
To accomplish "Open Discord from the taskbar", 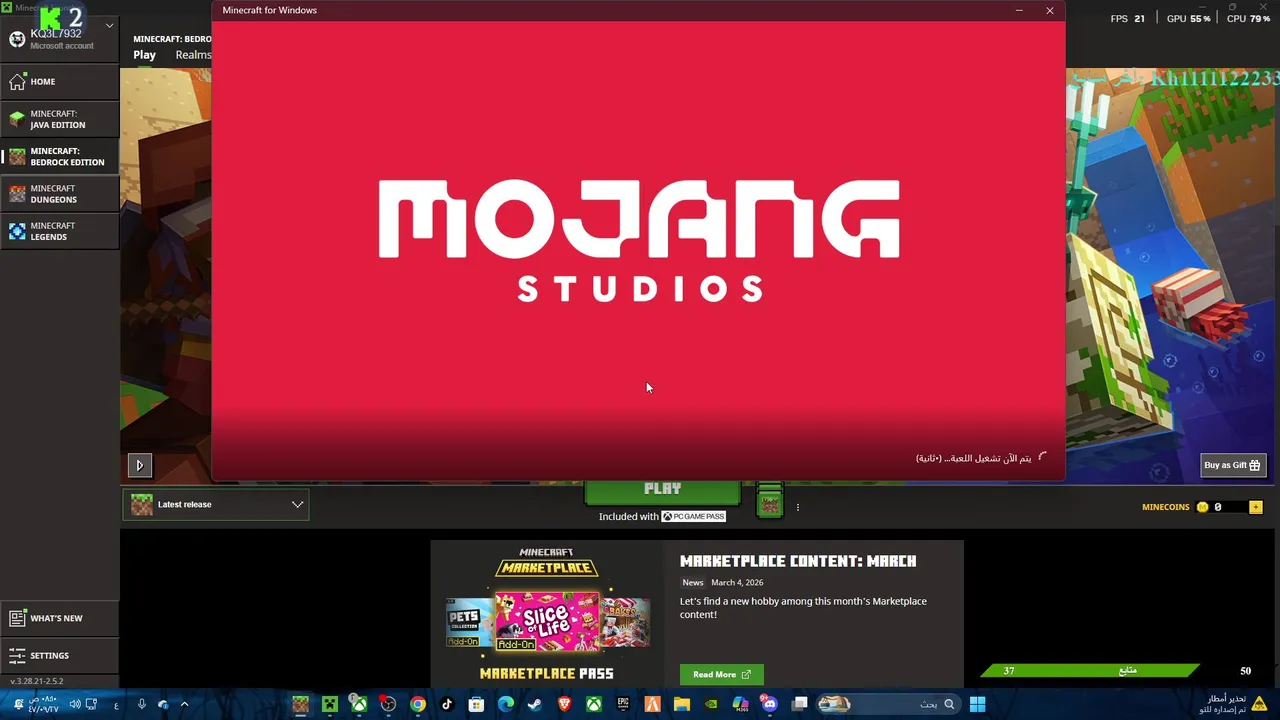I will (769, 704).
